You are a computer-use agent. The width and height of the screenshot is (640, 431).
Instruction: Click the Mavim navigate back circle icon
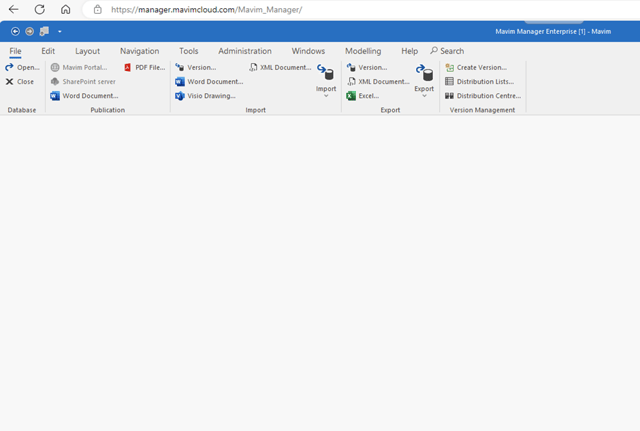(15, 31)
